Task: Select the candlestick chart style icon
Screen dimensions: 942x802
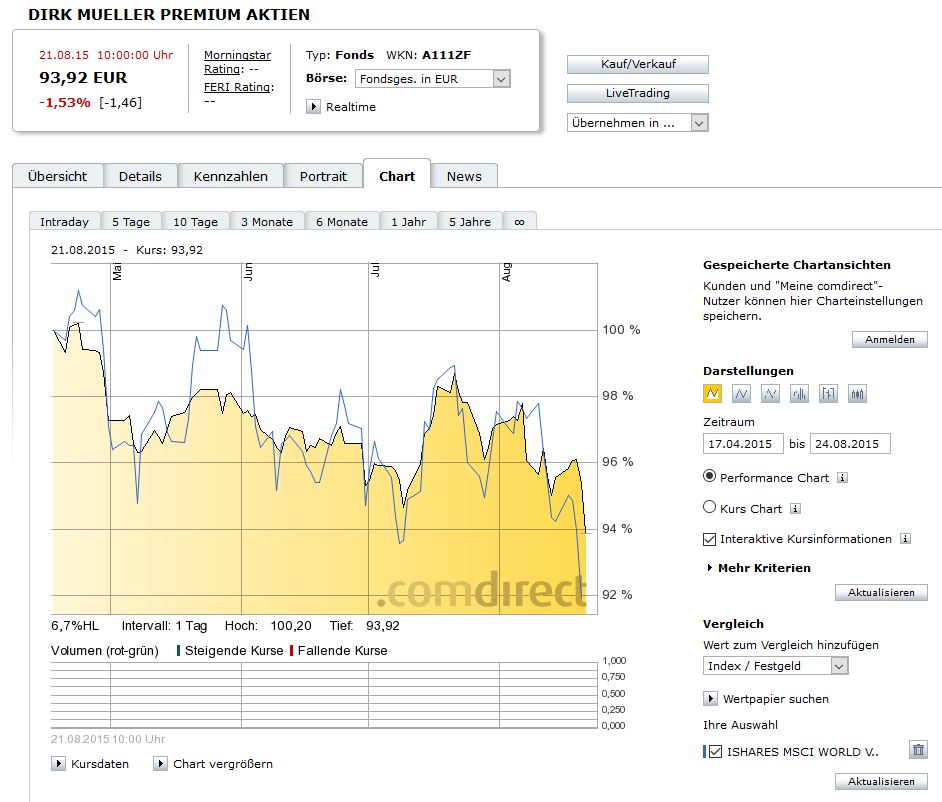Action: coord(857,393)
